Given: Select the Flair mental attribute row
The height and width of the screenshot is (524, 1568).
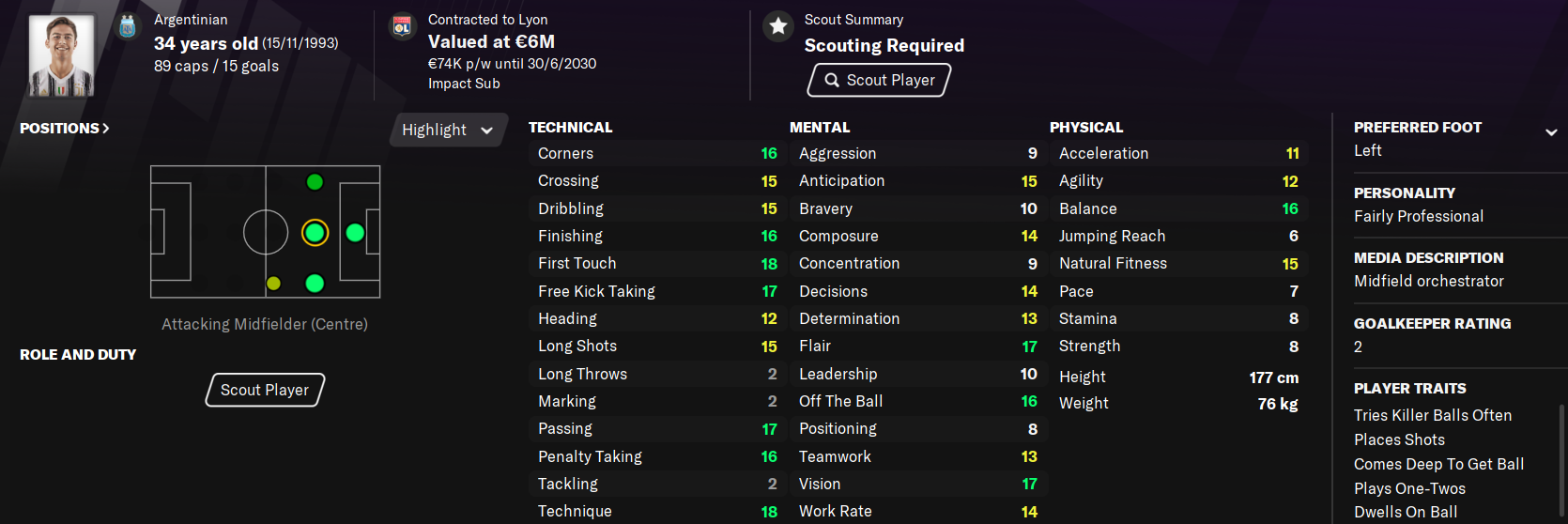Looking at the screenshot, I should [917, 347].
